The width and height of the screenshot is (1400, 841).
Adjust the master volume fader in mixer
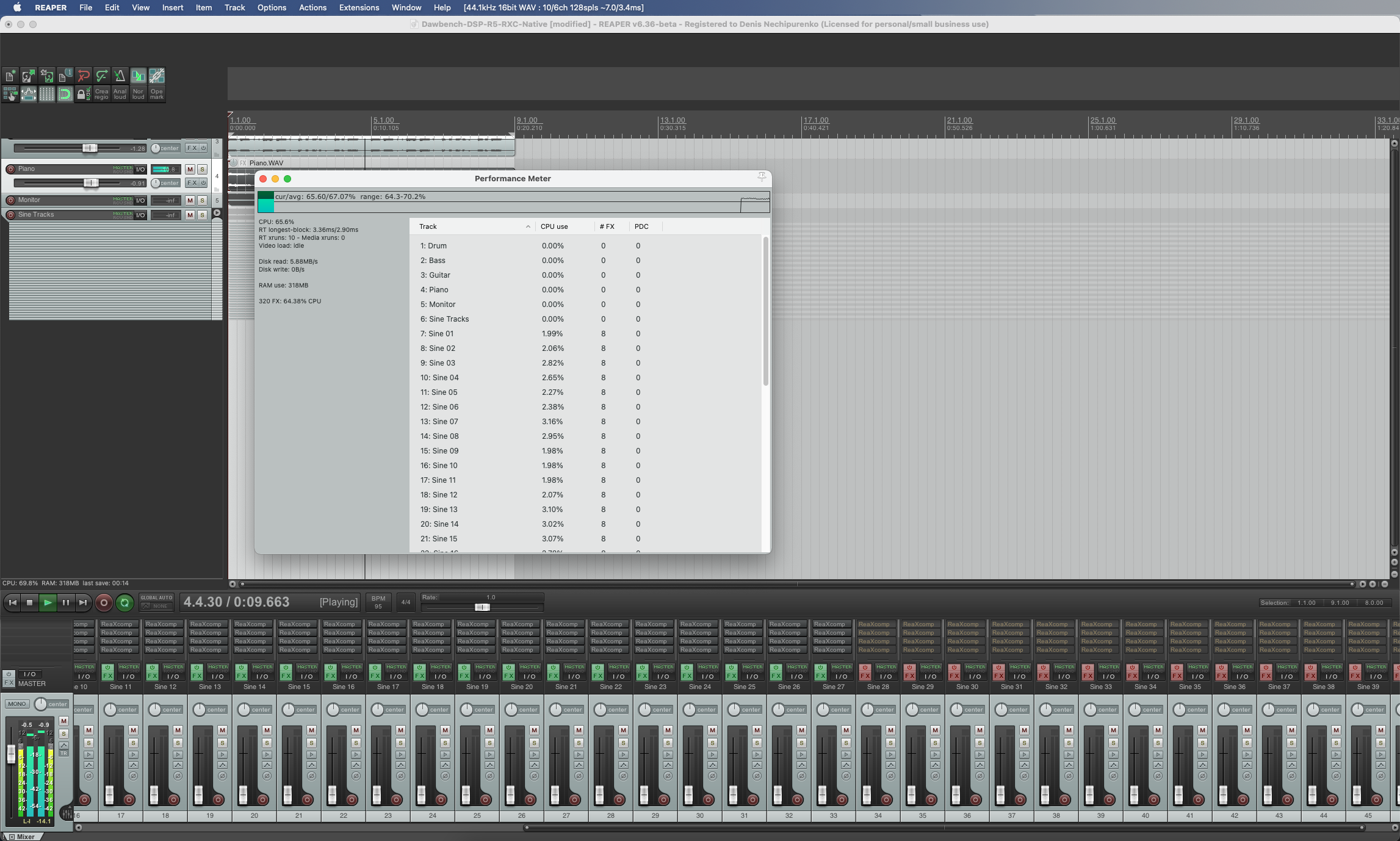click(x=11, y=754)
